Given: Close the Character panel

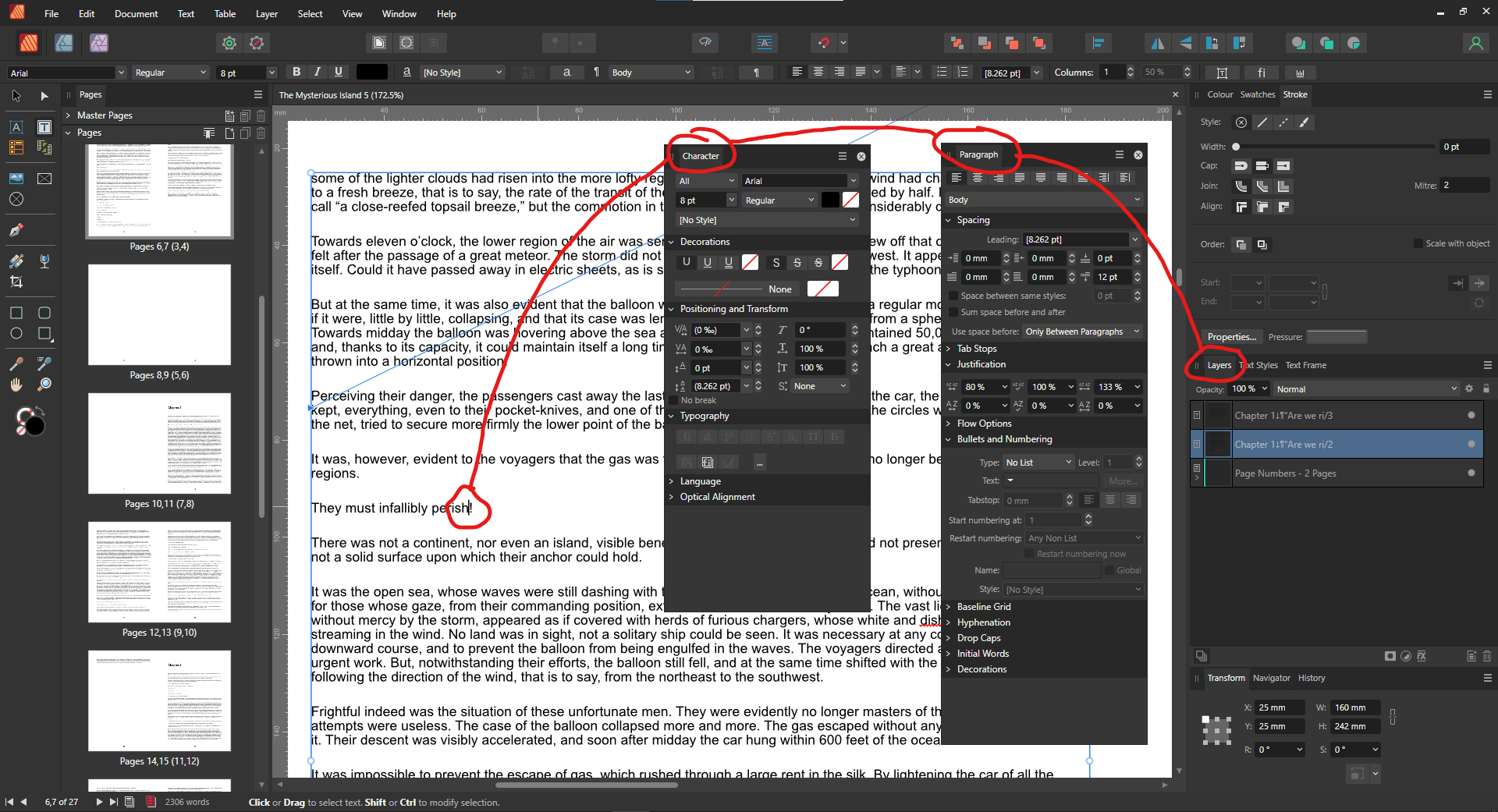Looking at the screenshot, I should [861, 156].
